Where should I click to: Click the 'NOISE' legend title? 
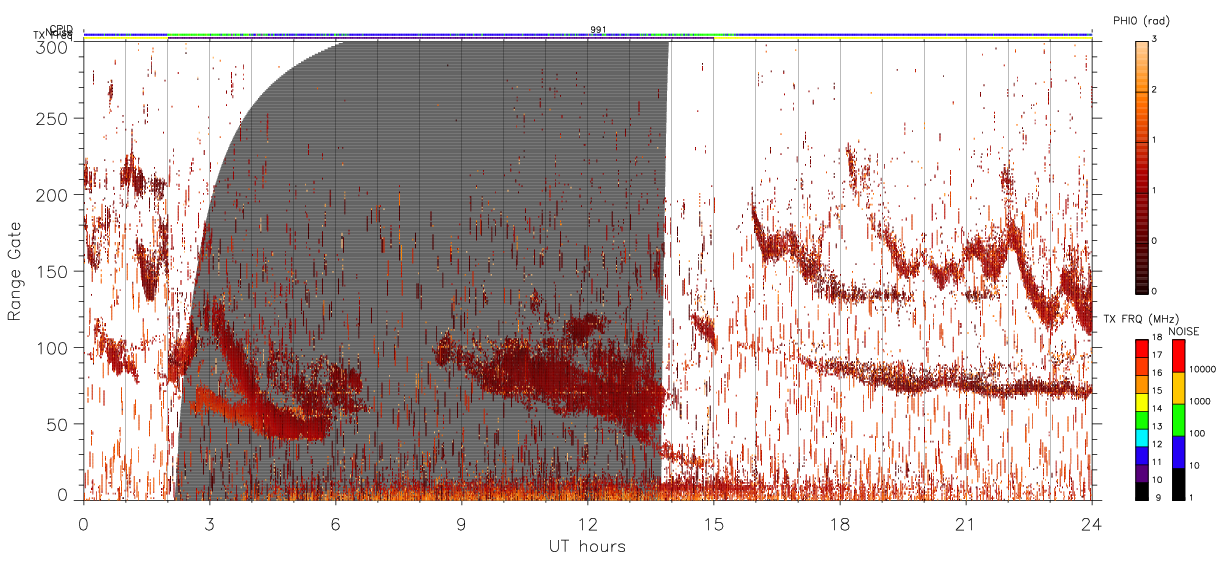1183,330
